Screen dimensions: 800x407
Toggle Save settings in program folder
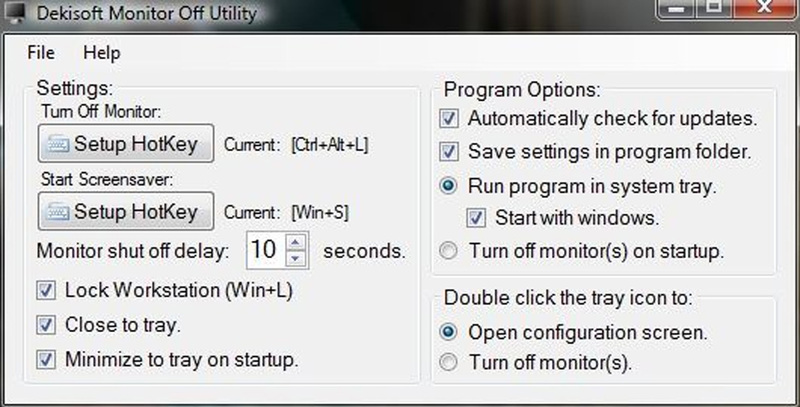coord(449,152)
